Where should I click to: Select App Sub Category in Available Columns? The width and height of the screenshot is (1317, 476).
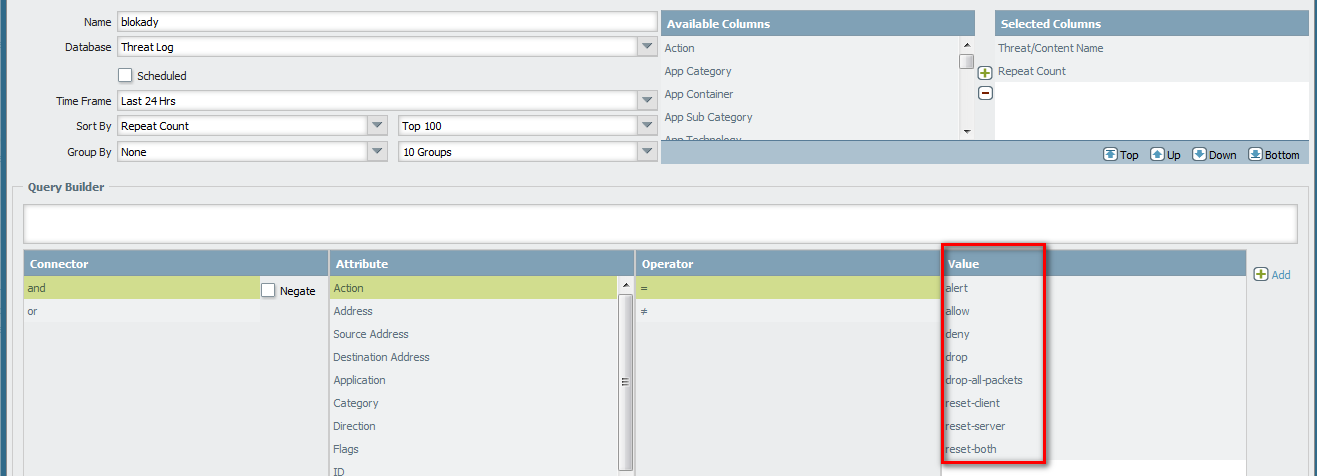(x=810, y=117)
